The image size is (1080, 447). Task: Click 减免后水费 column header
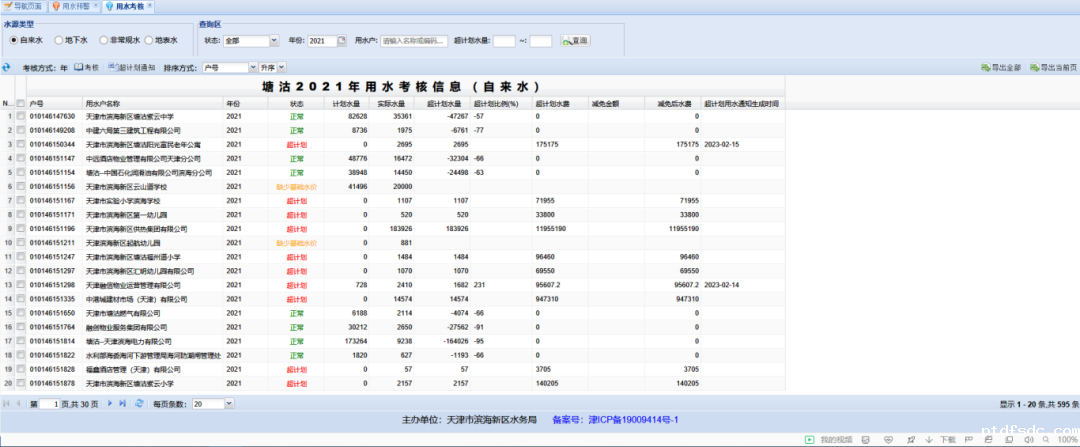pyautogui.click(x=674, y=103)
